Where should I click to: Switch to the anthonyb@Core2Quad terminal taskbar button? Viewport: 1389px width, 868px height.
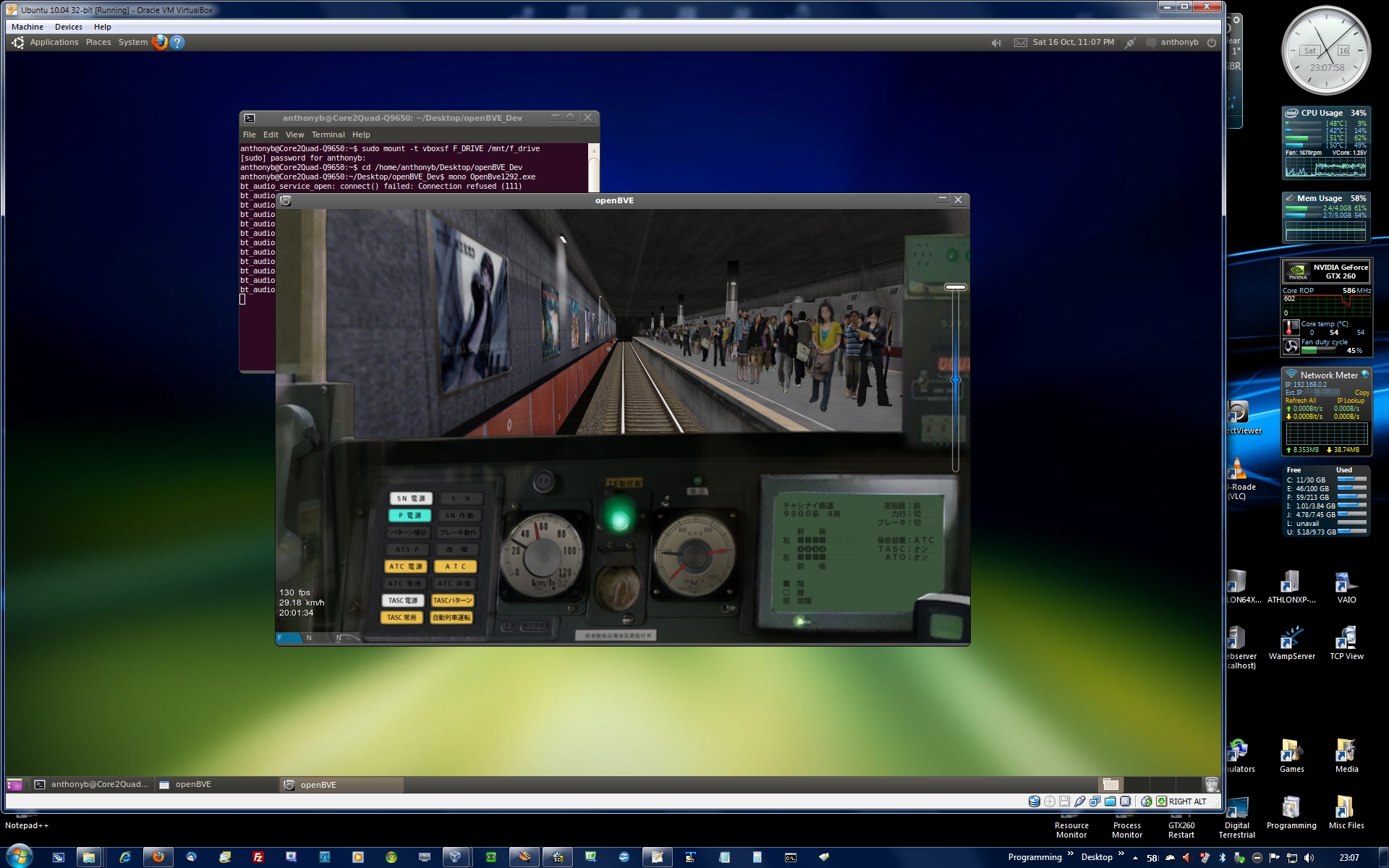click(x=93, y=784)
